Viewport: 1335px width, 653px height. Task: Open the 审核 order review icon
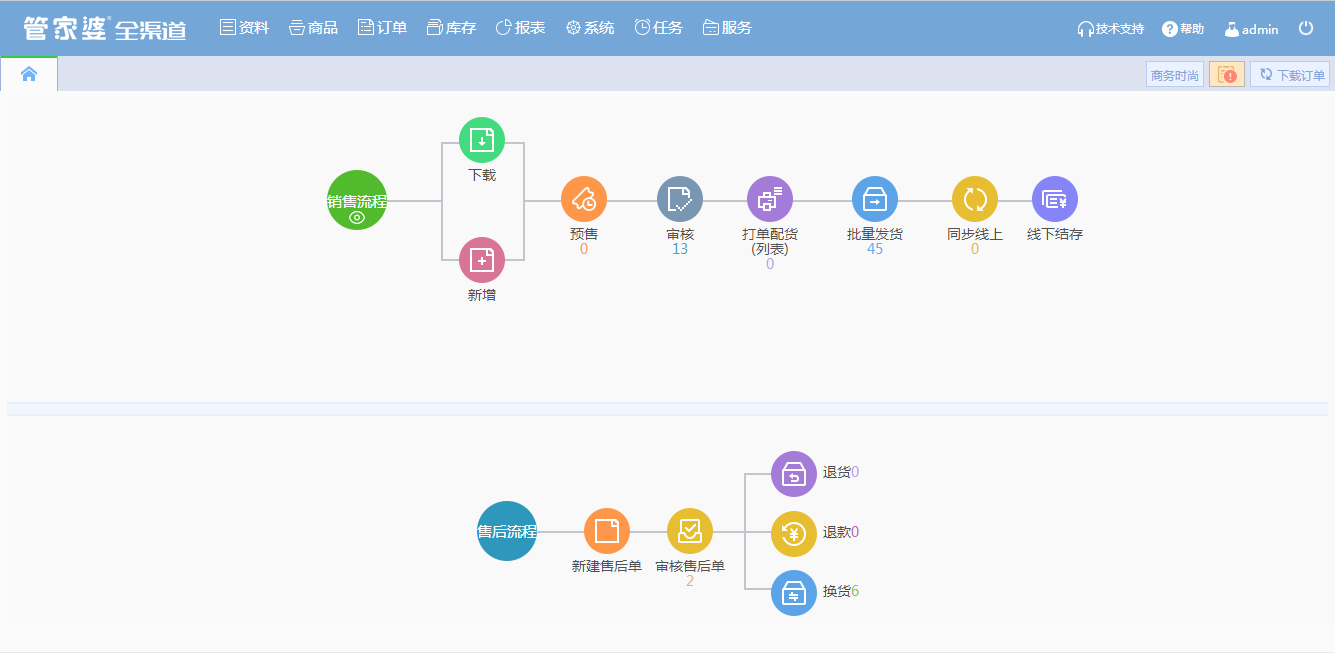coord(680,200)
